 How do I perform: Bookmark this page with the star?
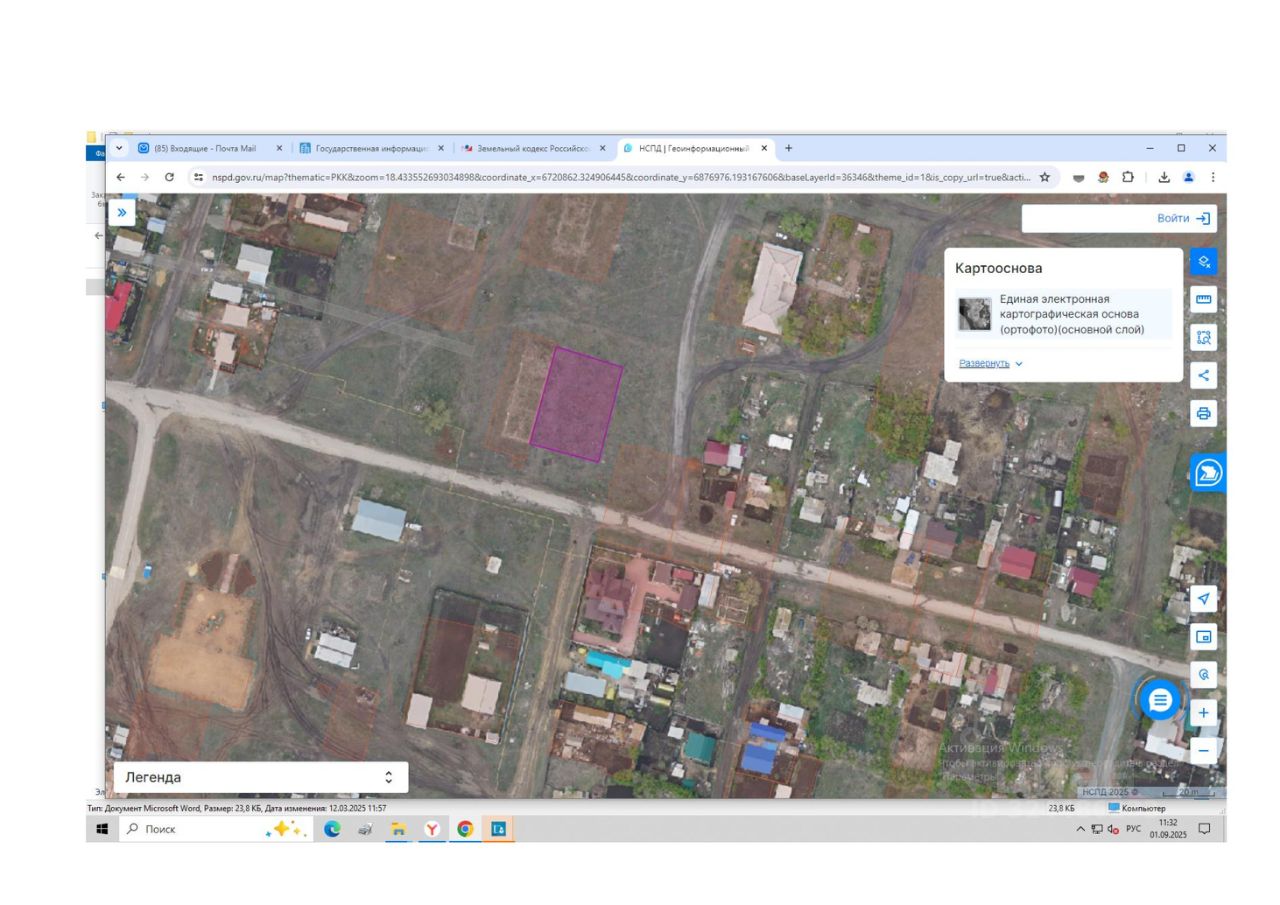[x=1044, y=177]
